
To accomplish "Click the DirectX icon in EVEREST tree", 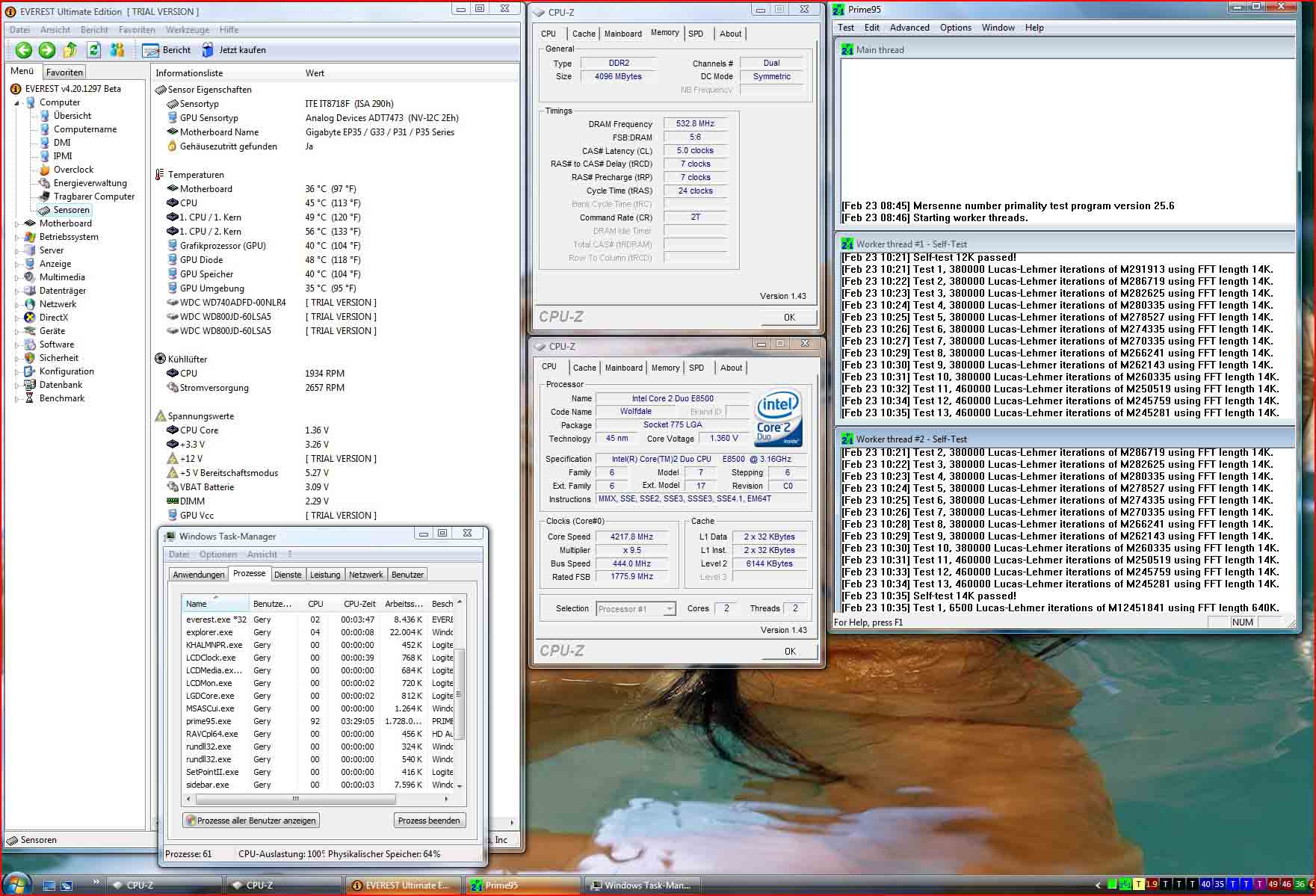I will click(x=30, y=318).
